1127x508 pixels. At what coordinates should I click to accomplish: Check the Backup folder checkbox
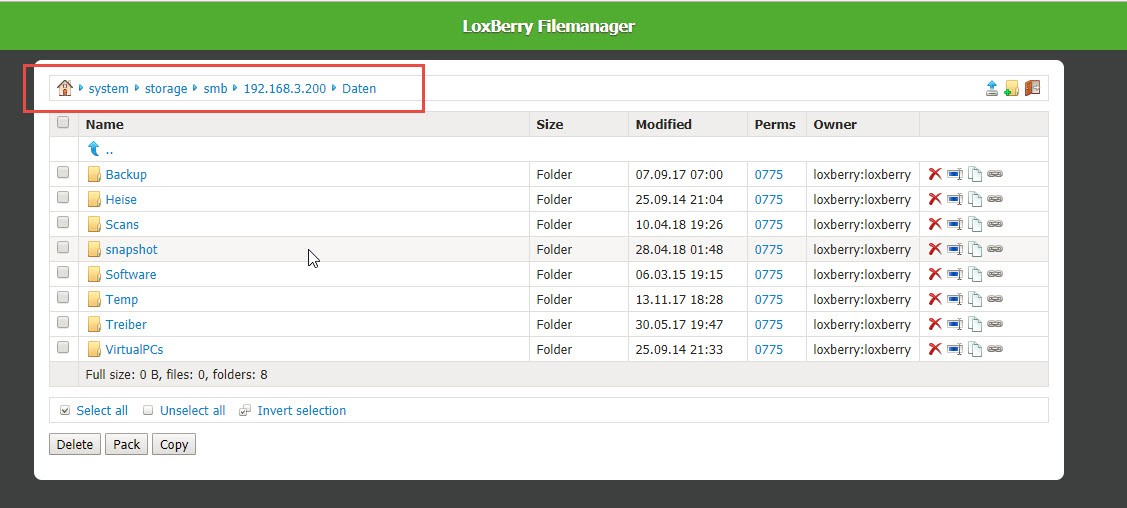tap(63, 172)
